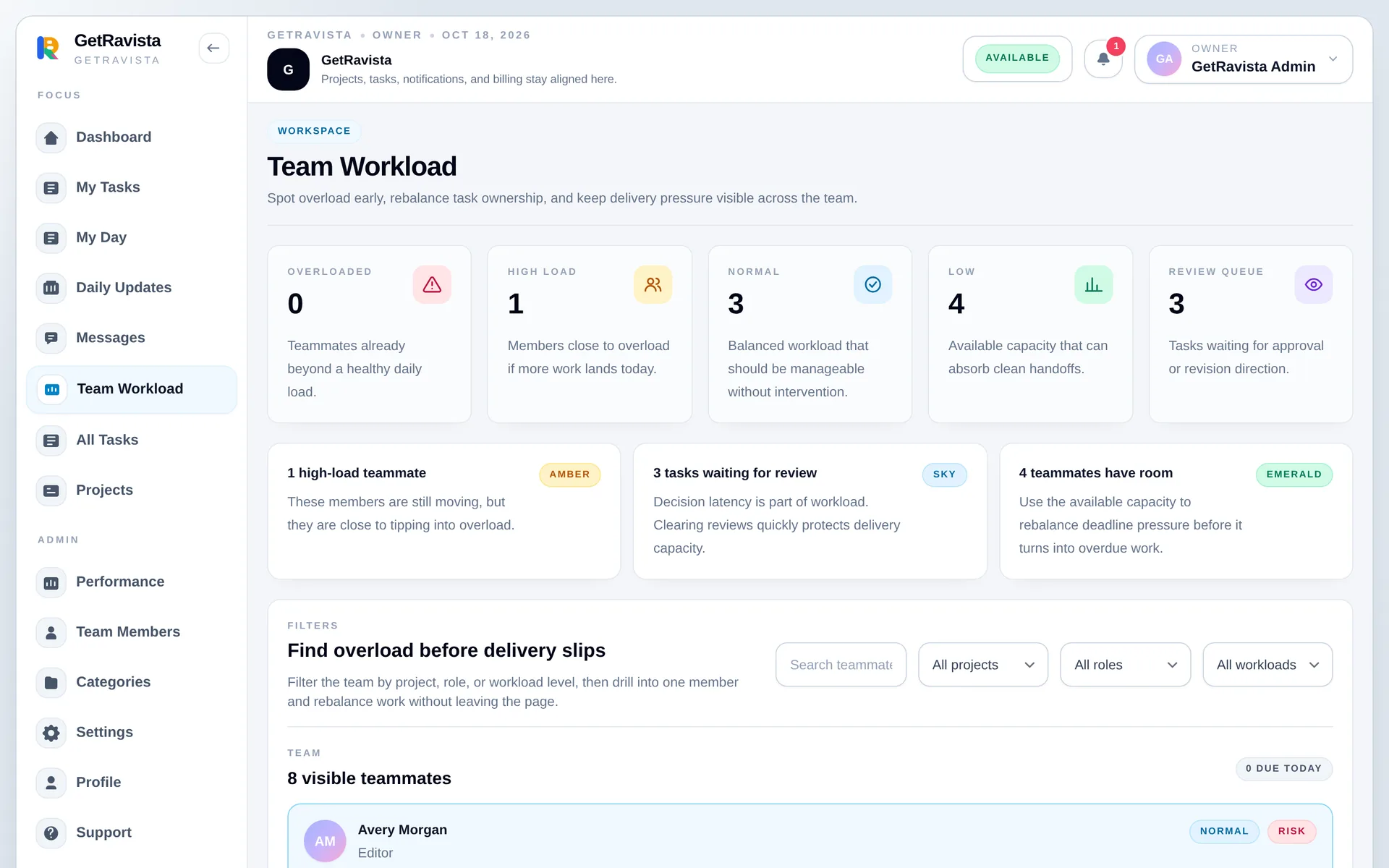
Task: Click the Sky badge on review card
Action: [945, 475]
